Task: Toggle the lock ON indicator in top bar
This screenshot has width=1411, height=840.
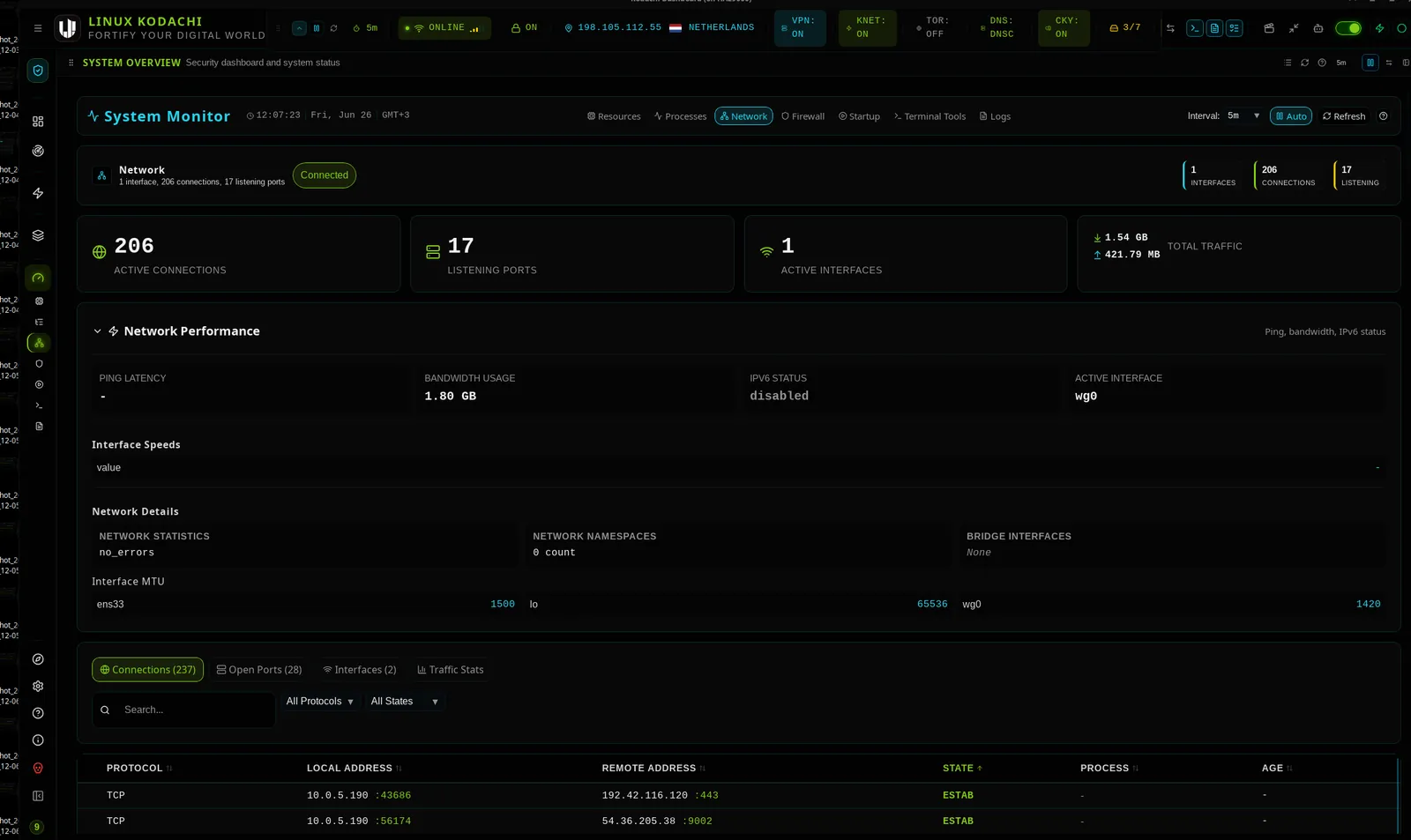Action: point(524,28)
